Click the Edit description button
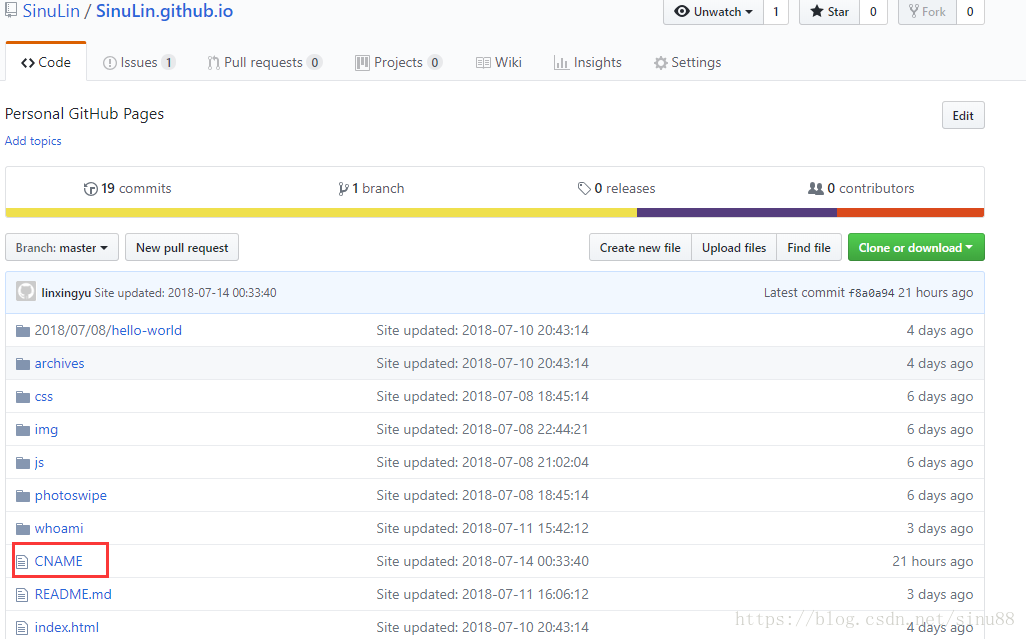Screen dimensions: 1026x639 pyautogui.click(x=963, y=116)
